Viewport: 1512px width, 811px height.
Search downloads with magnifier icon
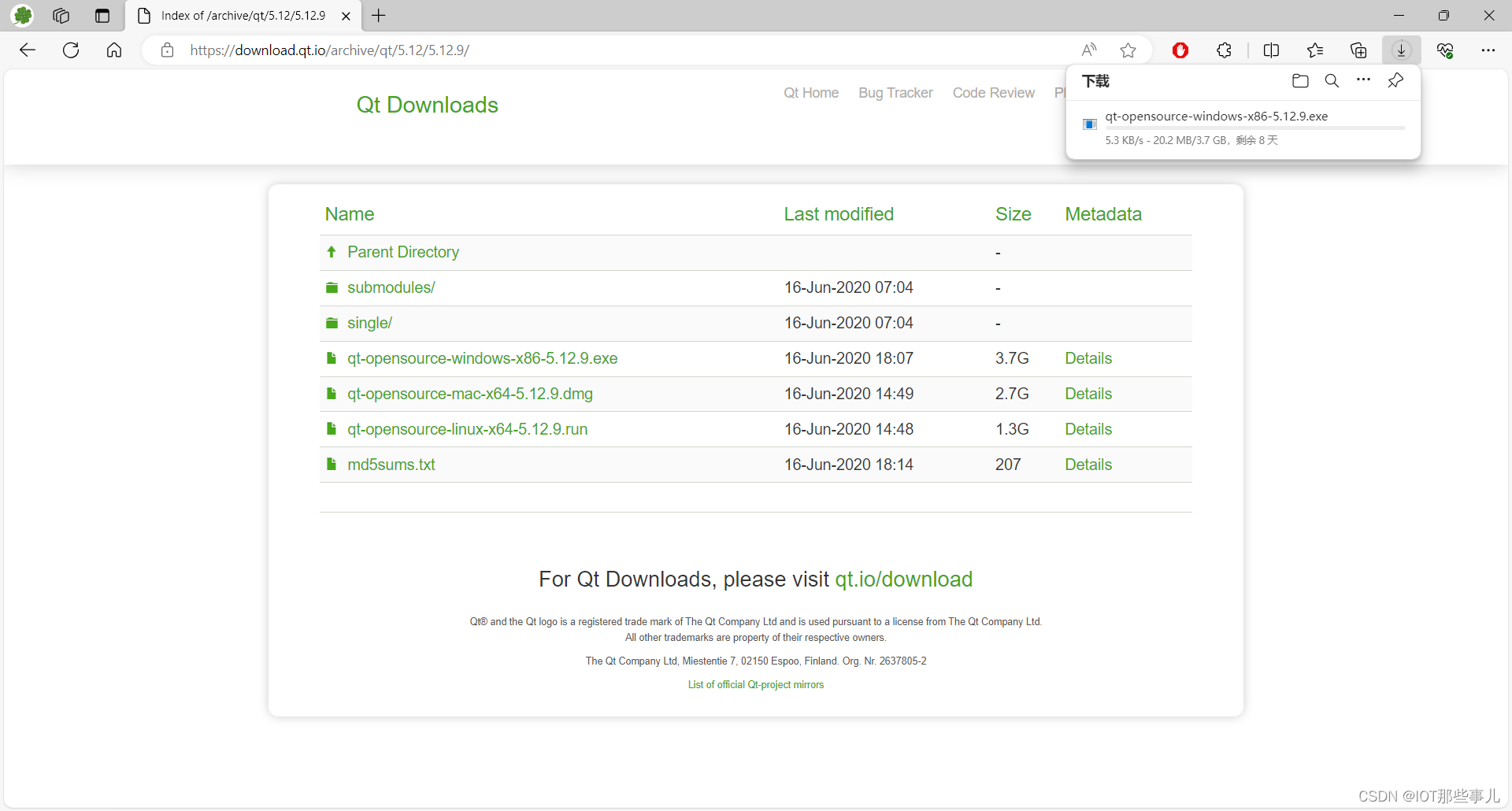[x=1332, y=80]
